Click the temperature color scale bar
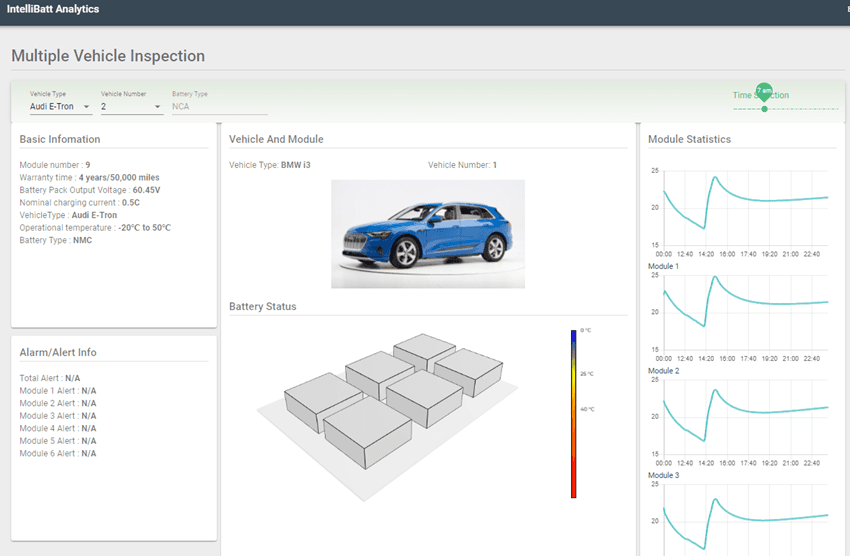 (574, 413)
